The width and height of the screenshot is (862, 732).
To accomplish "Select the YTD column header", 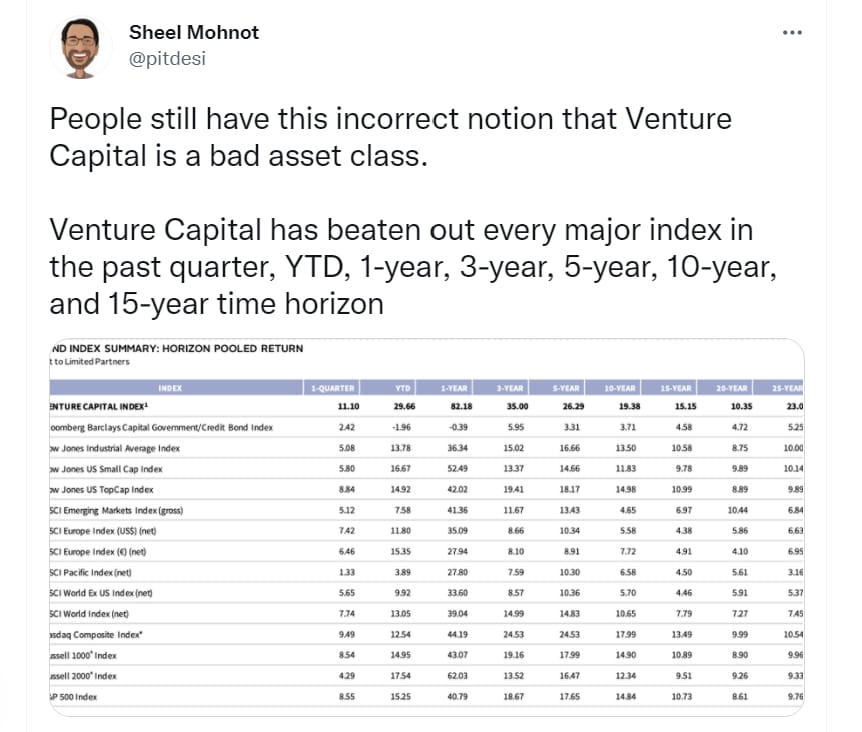I will tap(400, 387).
